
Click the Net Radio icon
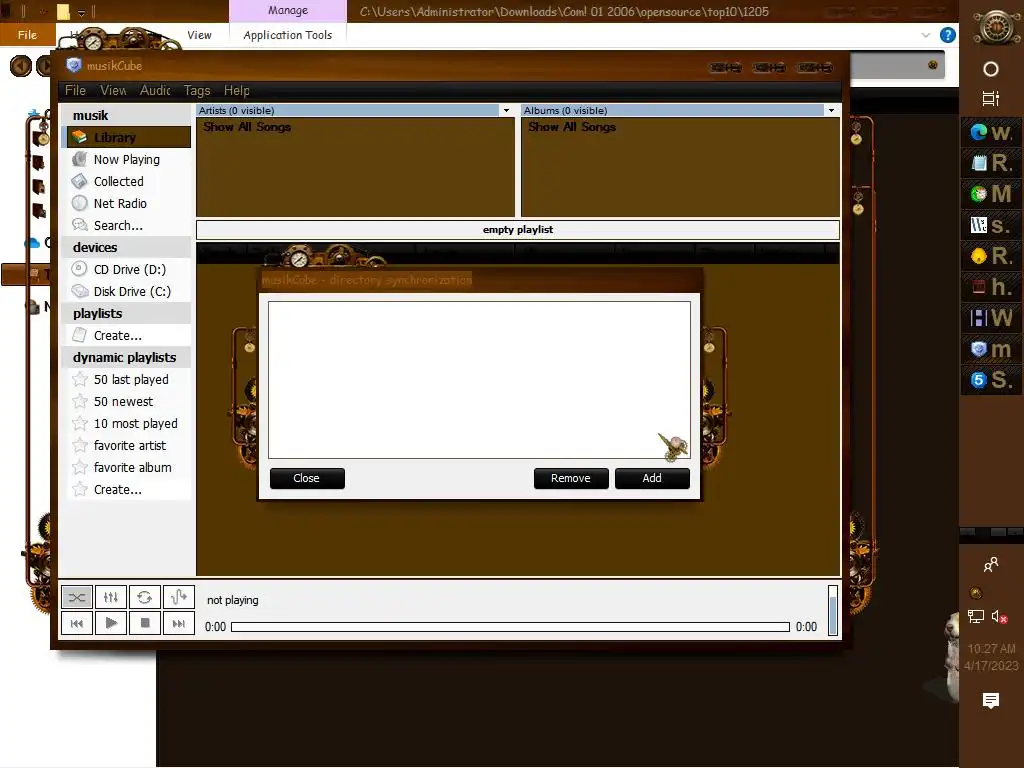(x=80, y=203)
